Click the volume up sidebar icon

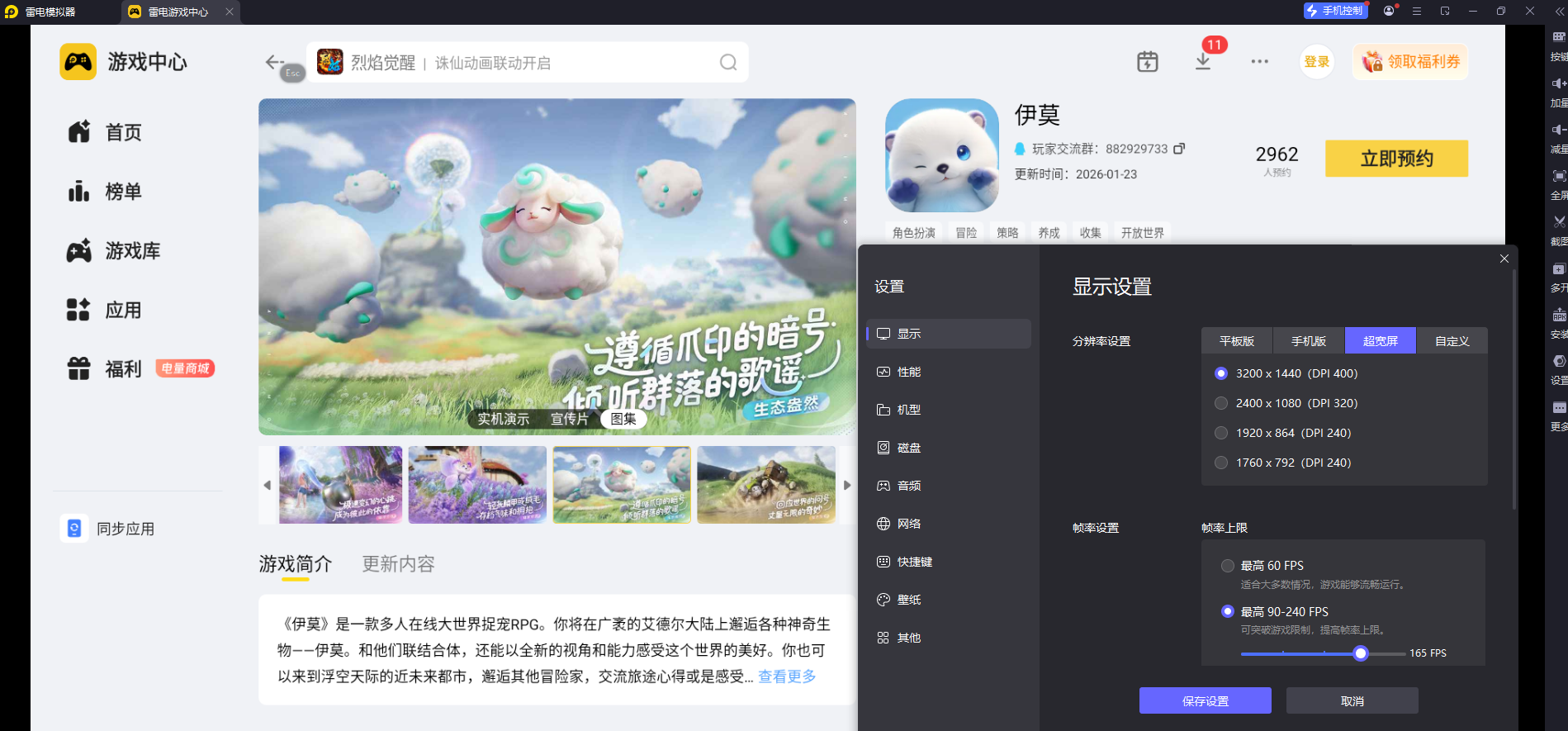1559,83
